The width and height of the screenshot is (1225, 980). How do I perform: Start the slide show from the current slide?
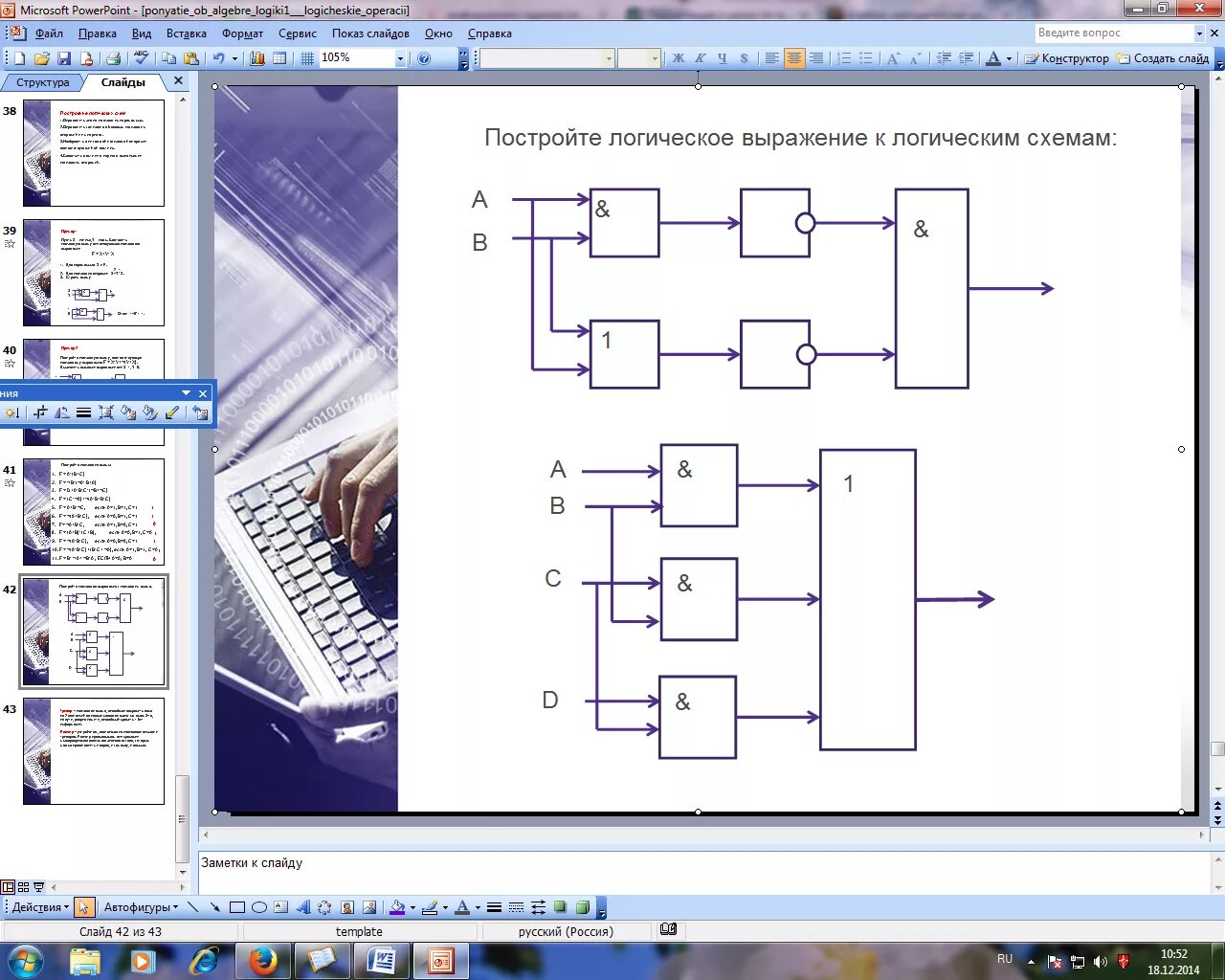pos(39,887)
